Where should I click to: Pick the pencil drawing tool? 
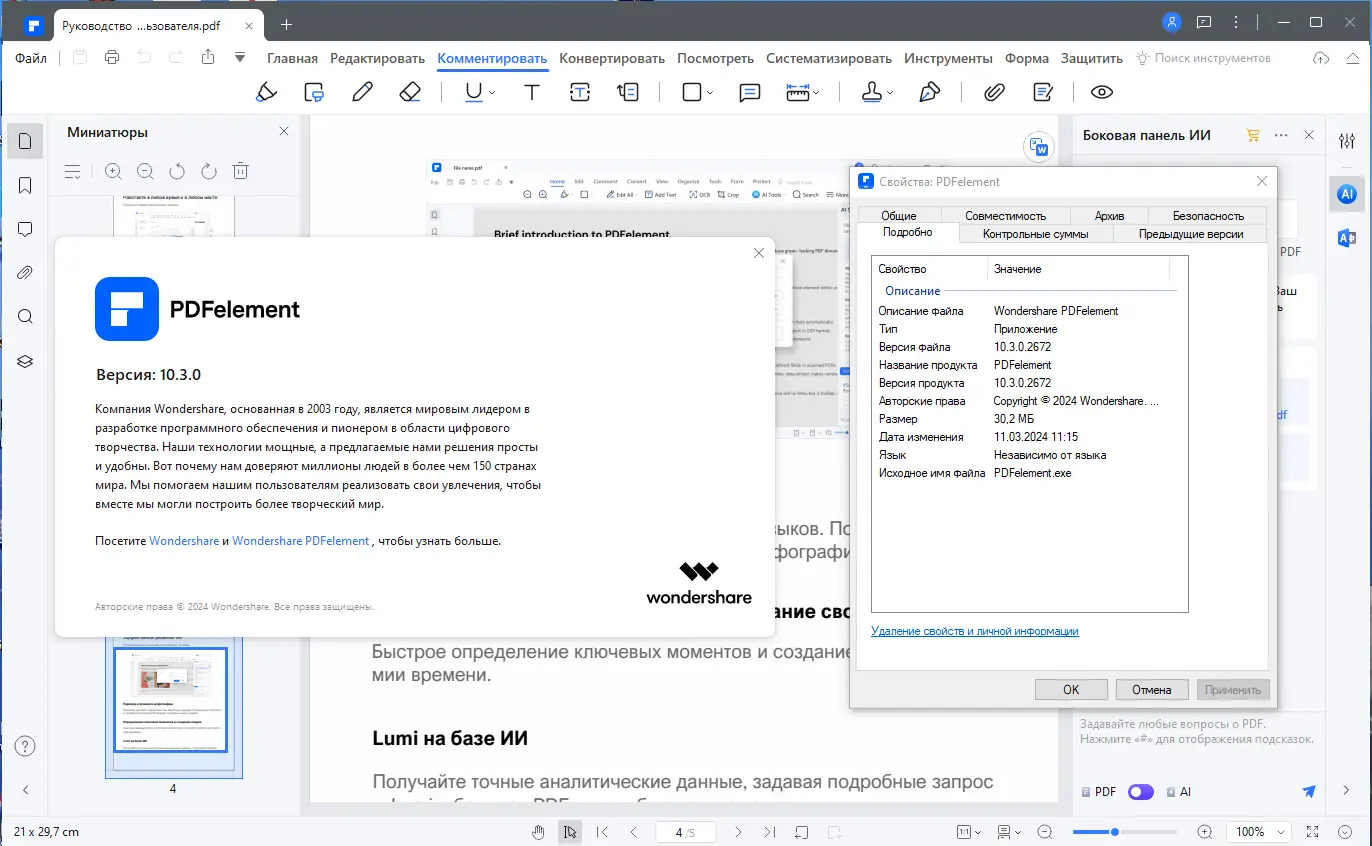(x=362, y=92)
